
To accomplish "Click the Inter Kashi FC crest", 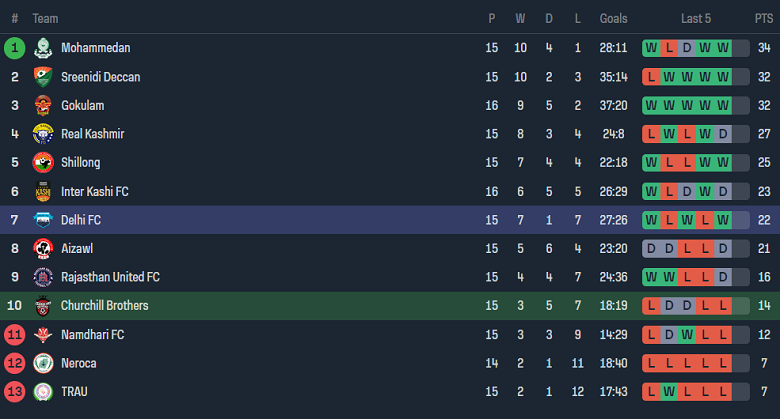I will (43, 191).
